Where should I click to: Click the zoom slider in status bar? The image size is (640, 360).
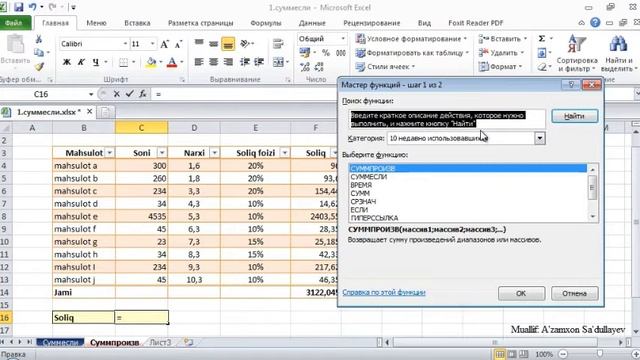(x=599, y=354)
